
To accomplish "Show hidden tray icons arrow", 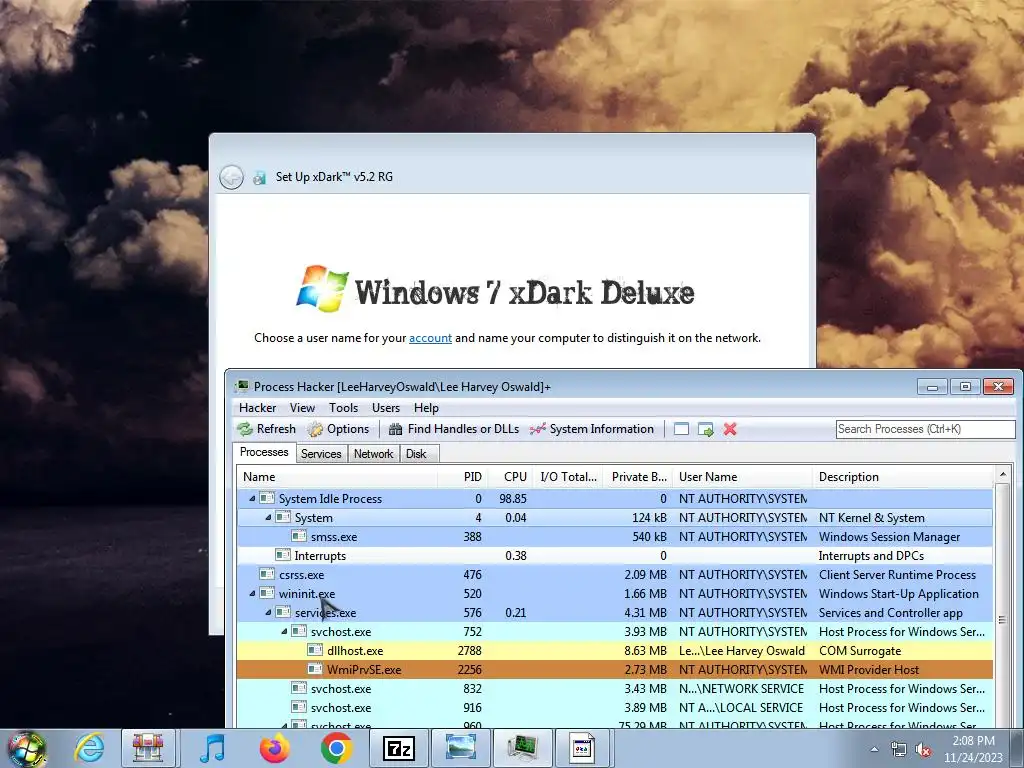I will pos(874,749).
